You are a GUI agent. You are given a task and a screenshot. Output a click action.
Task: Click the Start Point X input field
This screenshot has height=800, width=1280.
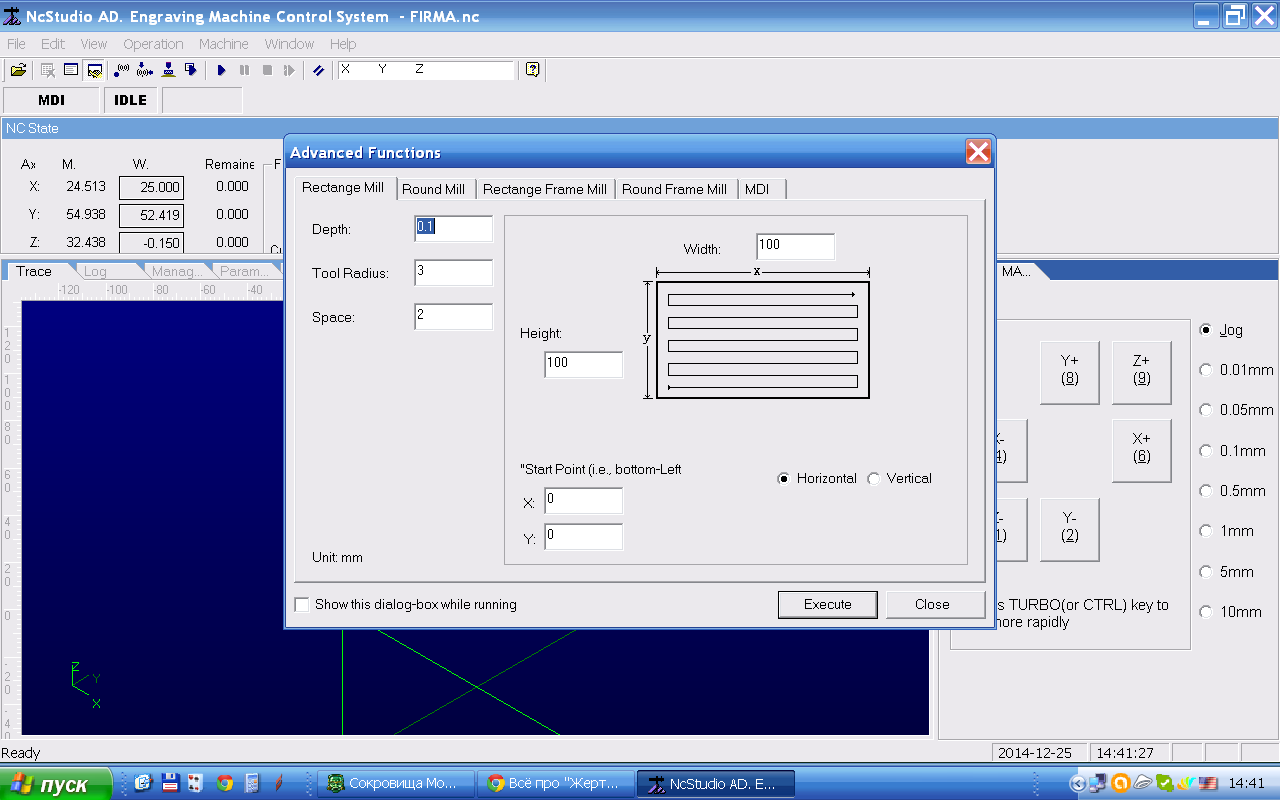coord(584,500)
